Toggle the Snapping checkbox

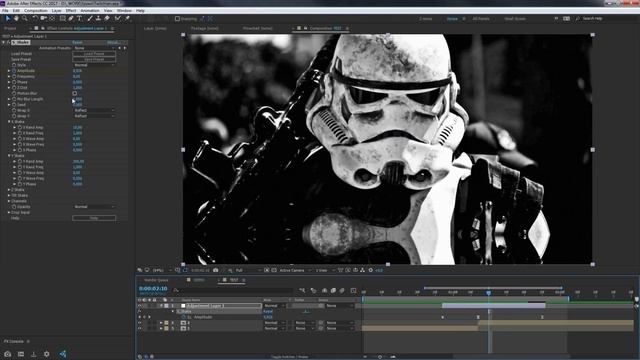[x=177, y=18]
